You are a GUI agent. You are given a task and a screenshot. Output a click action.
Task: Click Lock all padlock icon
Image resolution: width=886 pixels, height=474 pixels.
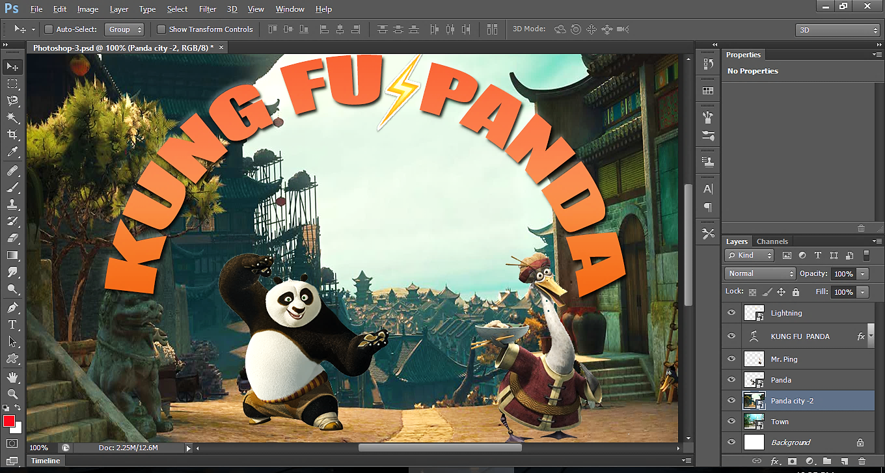[x=796, y=292]
